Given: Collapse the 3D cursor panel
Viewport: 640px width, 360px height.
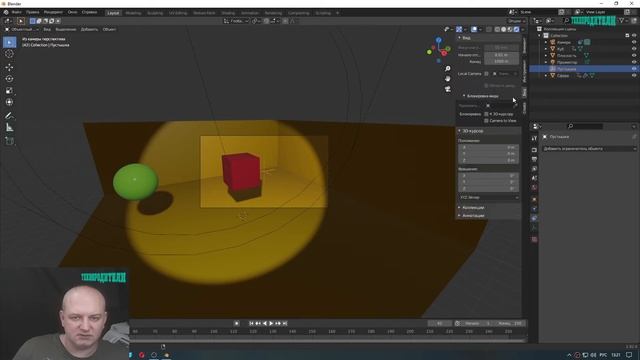Looking at the screenshot, I should [460, 131].
